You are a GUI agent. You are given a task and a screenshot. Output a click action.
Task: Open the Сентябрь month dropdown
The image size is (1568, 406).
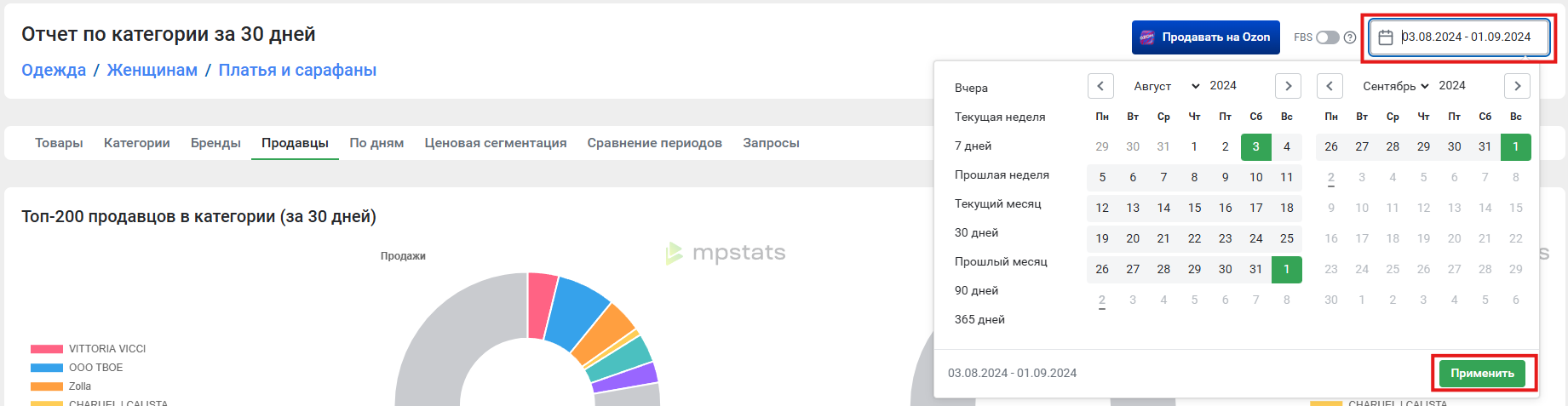(1395, 86)
